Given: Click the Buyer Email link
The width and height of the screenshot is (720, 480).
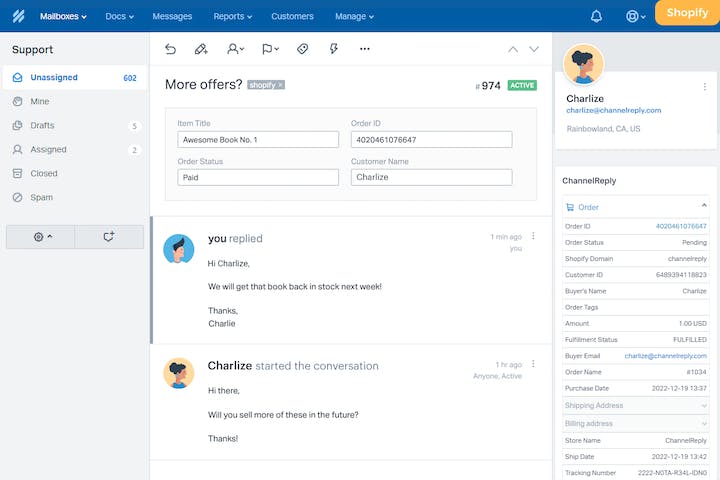Looking at the screenshot, I should pos(665,356).
